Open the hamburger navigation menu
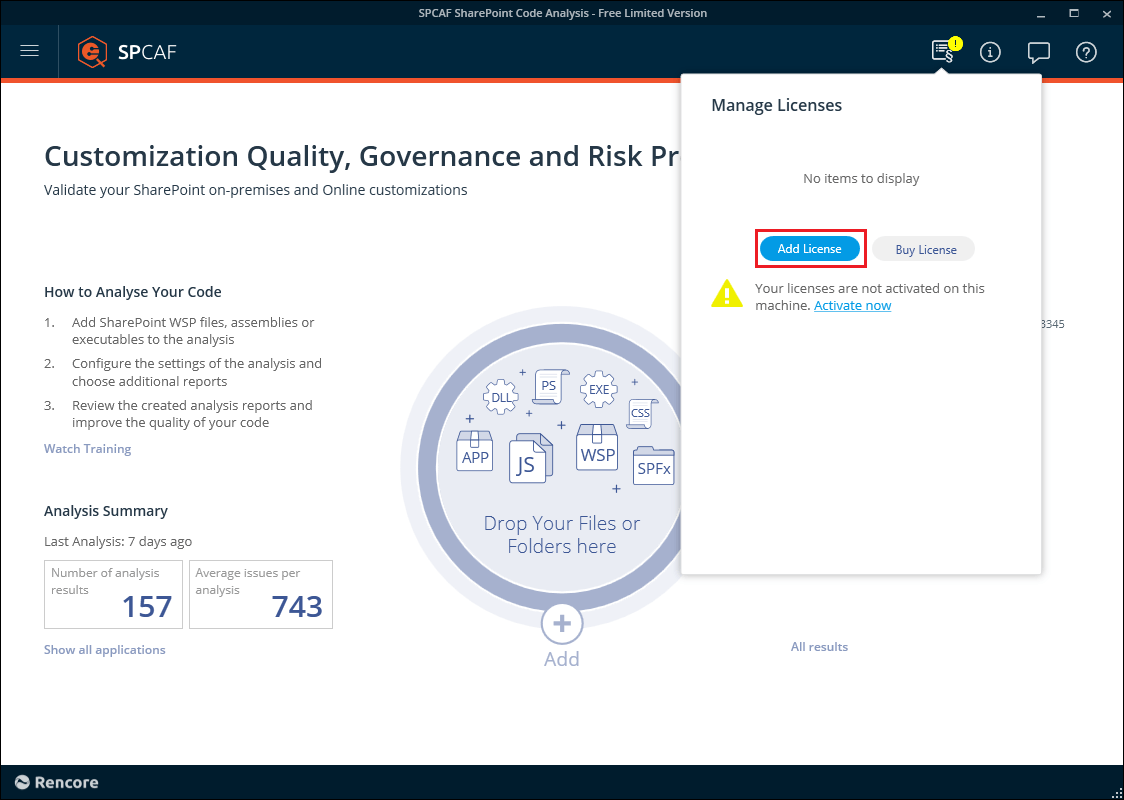Image resolution: width=1124 pixels, height=800 pixels. coord(29,51)
